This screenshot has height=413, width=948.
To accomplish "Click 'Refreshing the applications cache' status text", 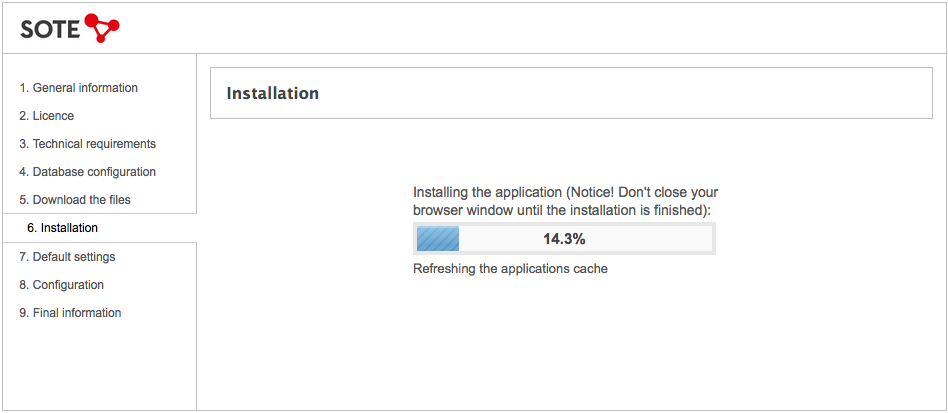I will point(510,268).
